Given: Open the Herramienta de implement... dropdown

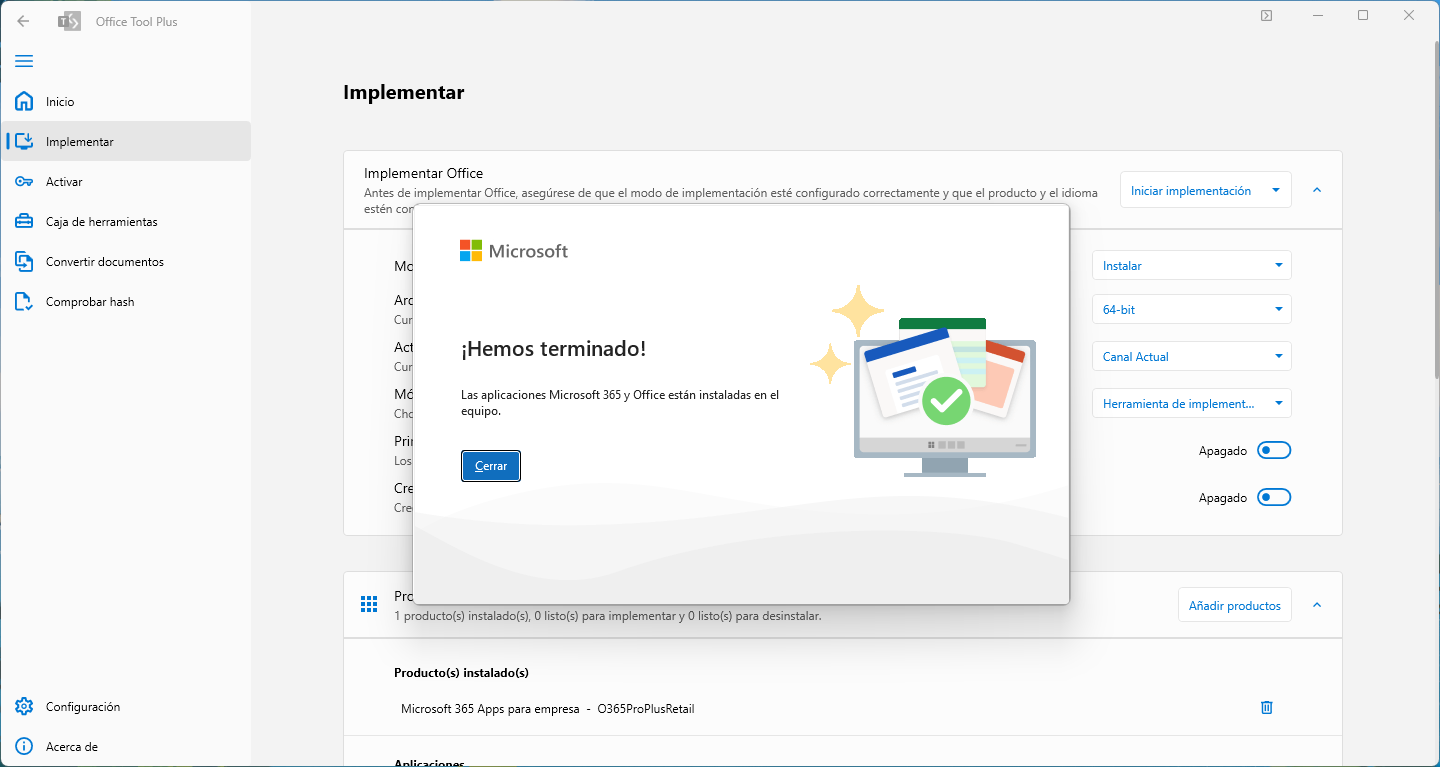Looking at the screenshot, I should tap(1192, 403).
